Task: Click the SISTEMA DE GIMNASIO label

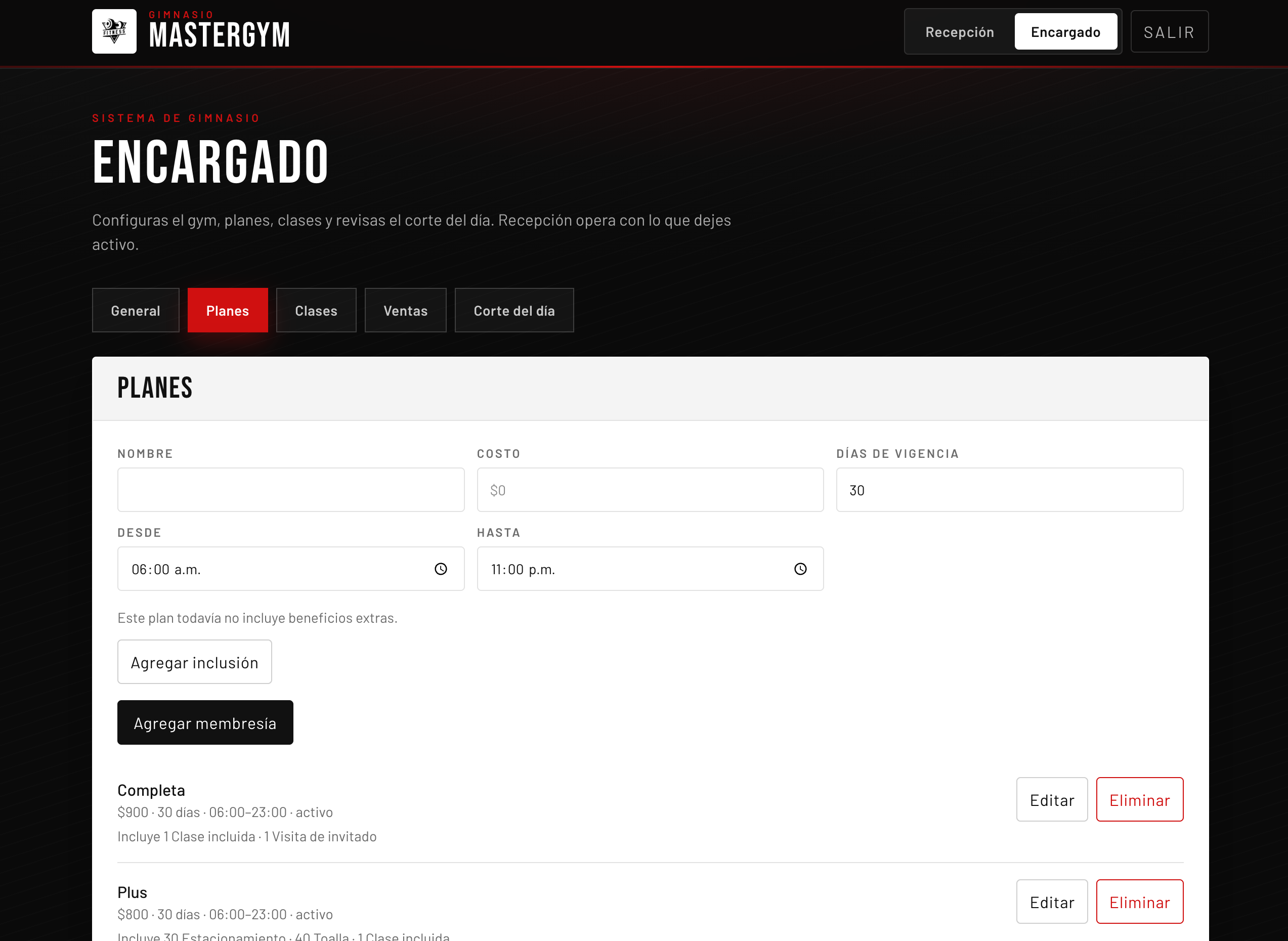Action: pyautogui.click(x=176, y=118)
